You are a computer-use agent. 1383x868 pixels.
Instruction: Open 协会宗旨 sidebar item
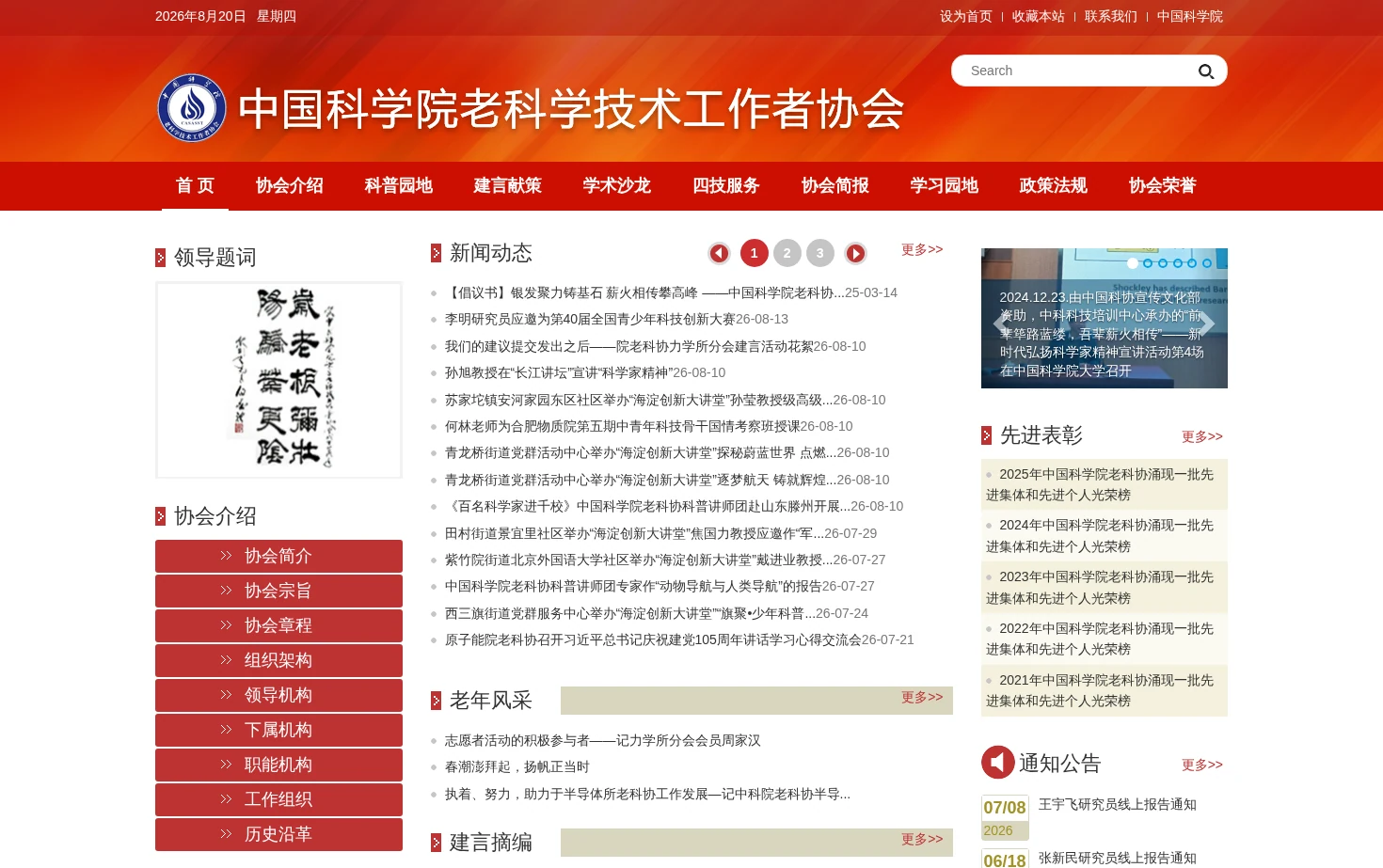pos(278,591)
